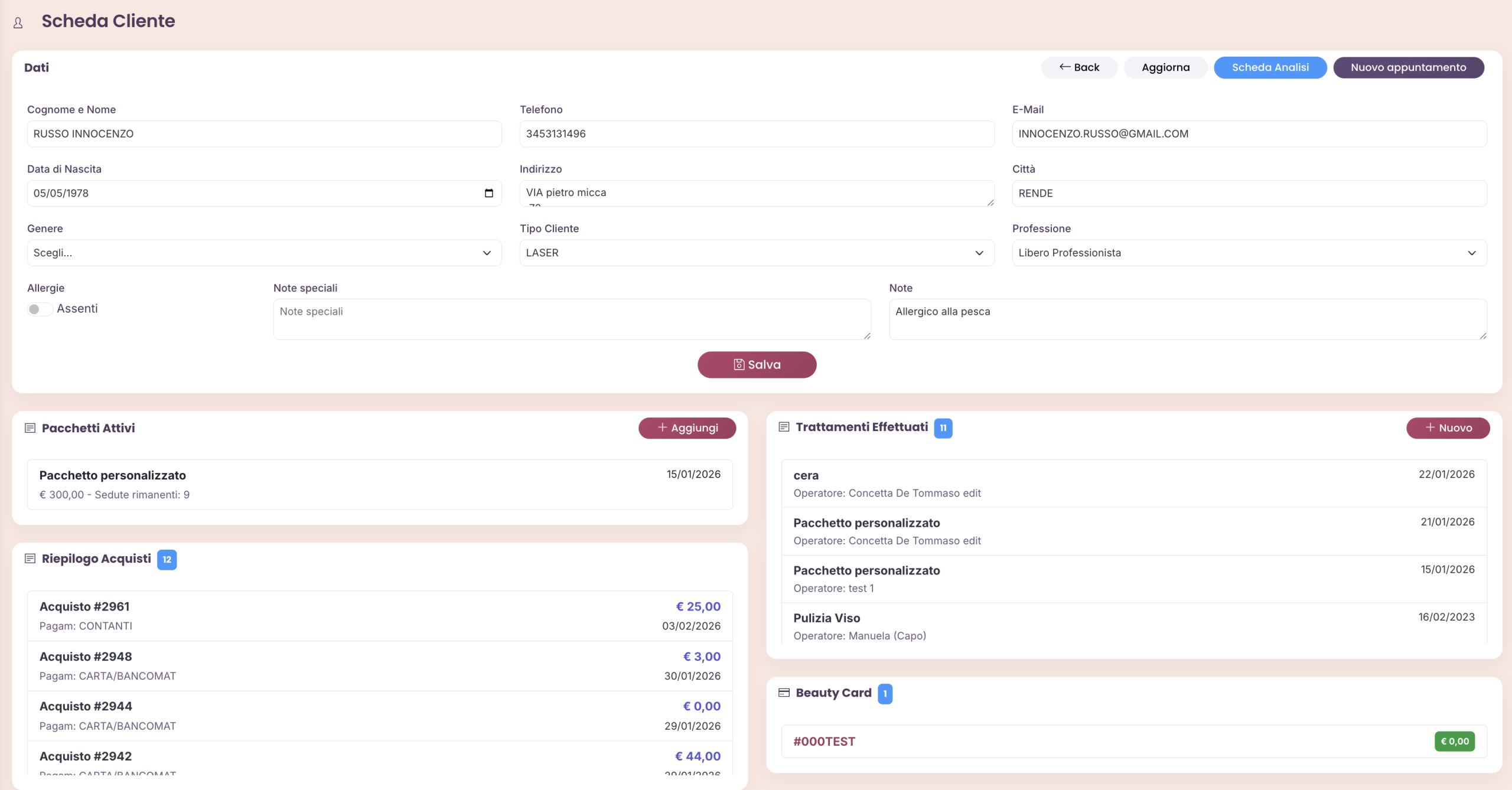Go Back using the arrow button

[1078, 67]
